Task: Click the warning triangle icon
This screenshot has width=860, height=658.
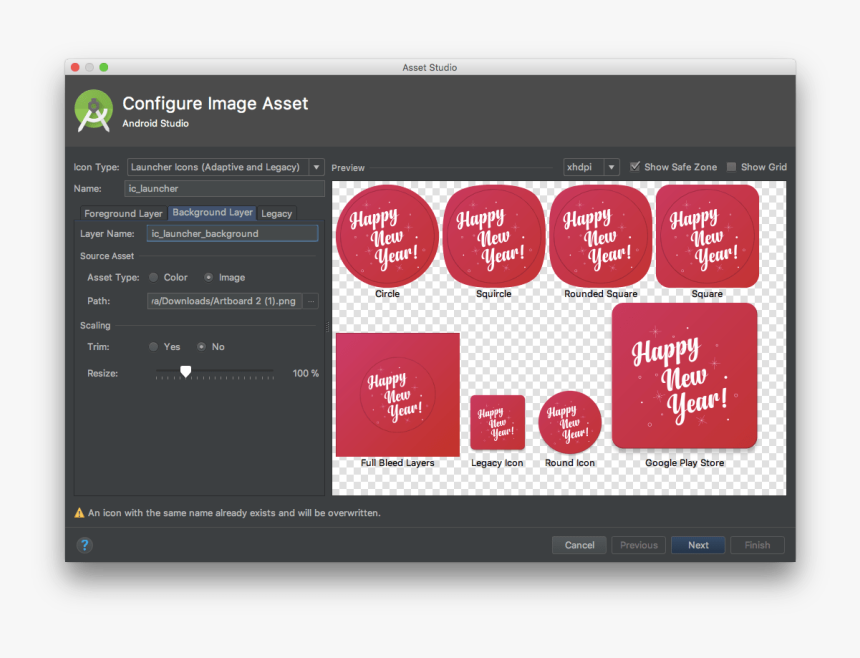Action: tap(79, 513)
